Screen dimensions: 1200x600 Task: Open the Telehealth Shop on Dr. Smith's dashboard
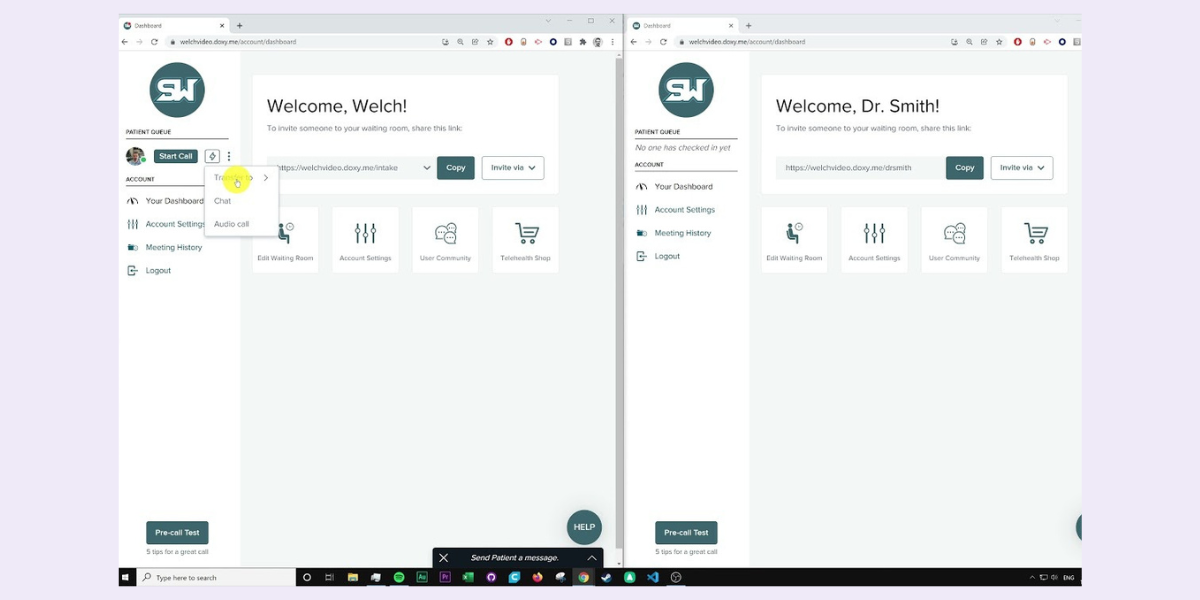pyautogui.click(x=1034, y=239)
